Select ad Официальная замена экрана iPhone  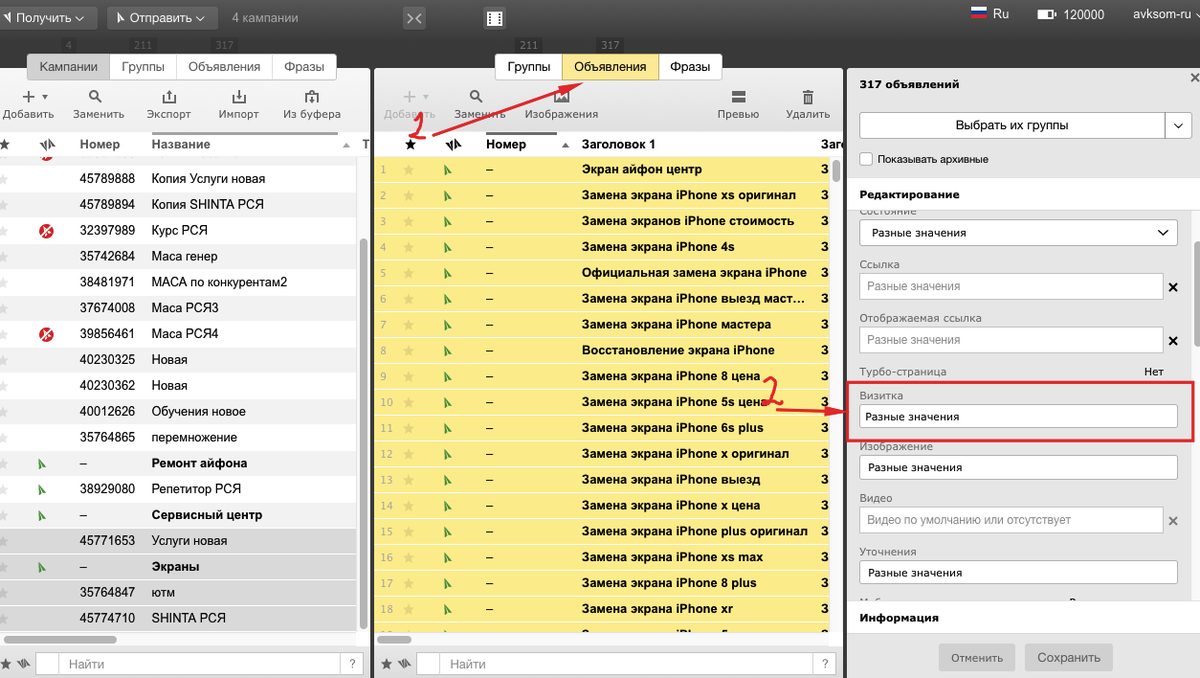click(602, 273)
